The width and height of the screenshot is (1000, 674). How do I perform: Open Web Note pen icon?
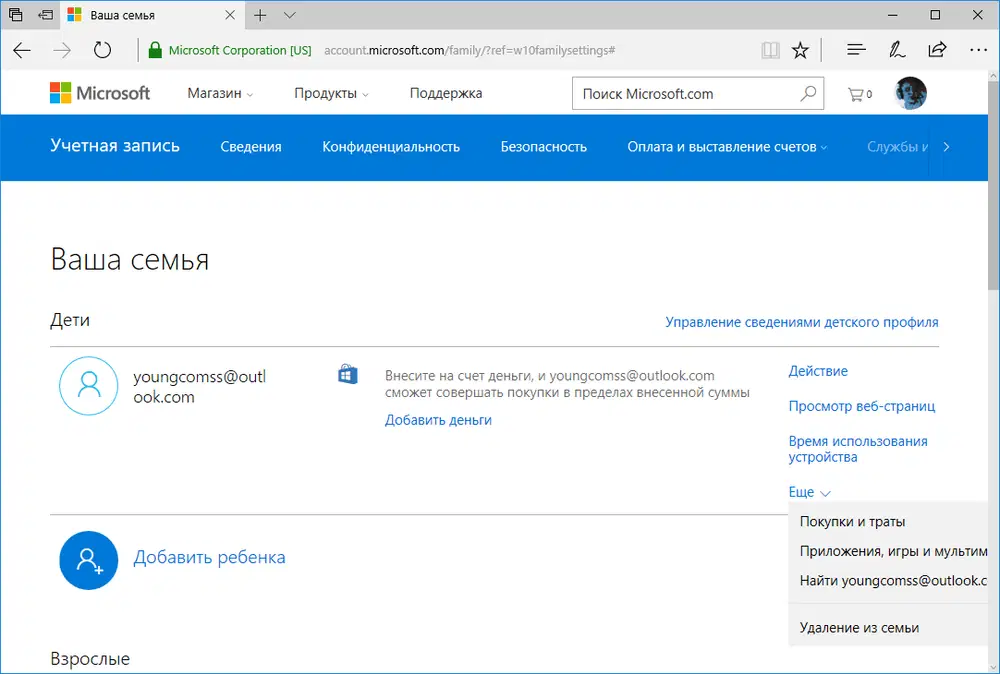[x=897, y=50]
